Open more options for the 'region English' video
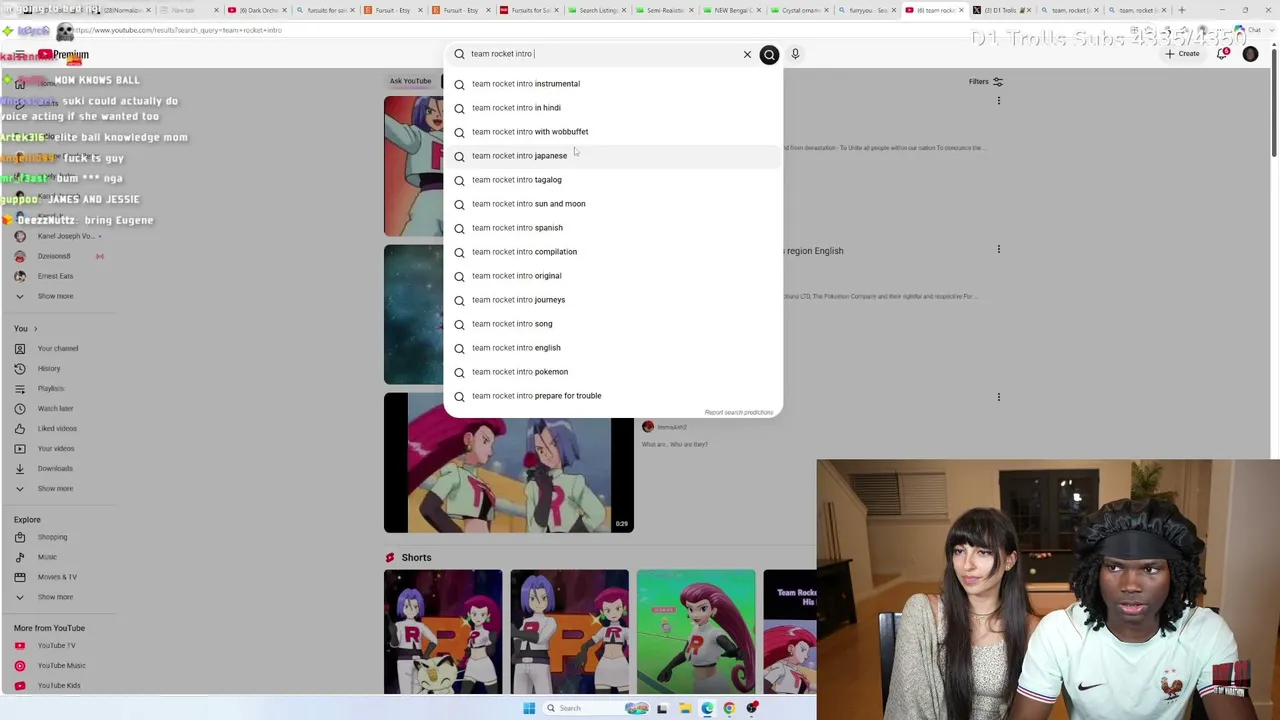 pyautogui.click(x=999, y=249)
